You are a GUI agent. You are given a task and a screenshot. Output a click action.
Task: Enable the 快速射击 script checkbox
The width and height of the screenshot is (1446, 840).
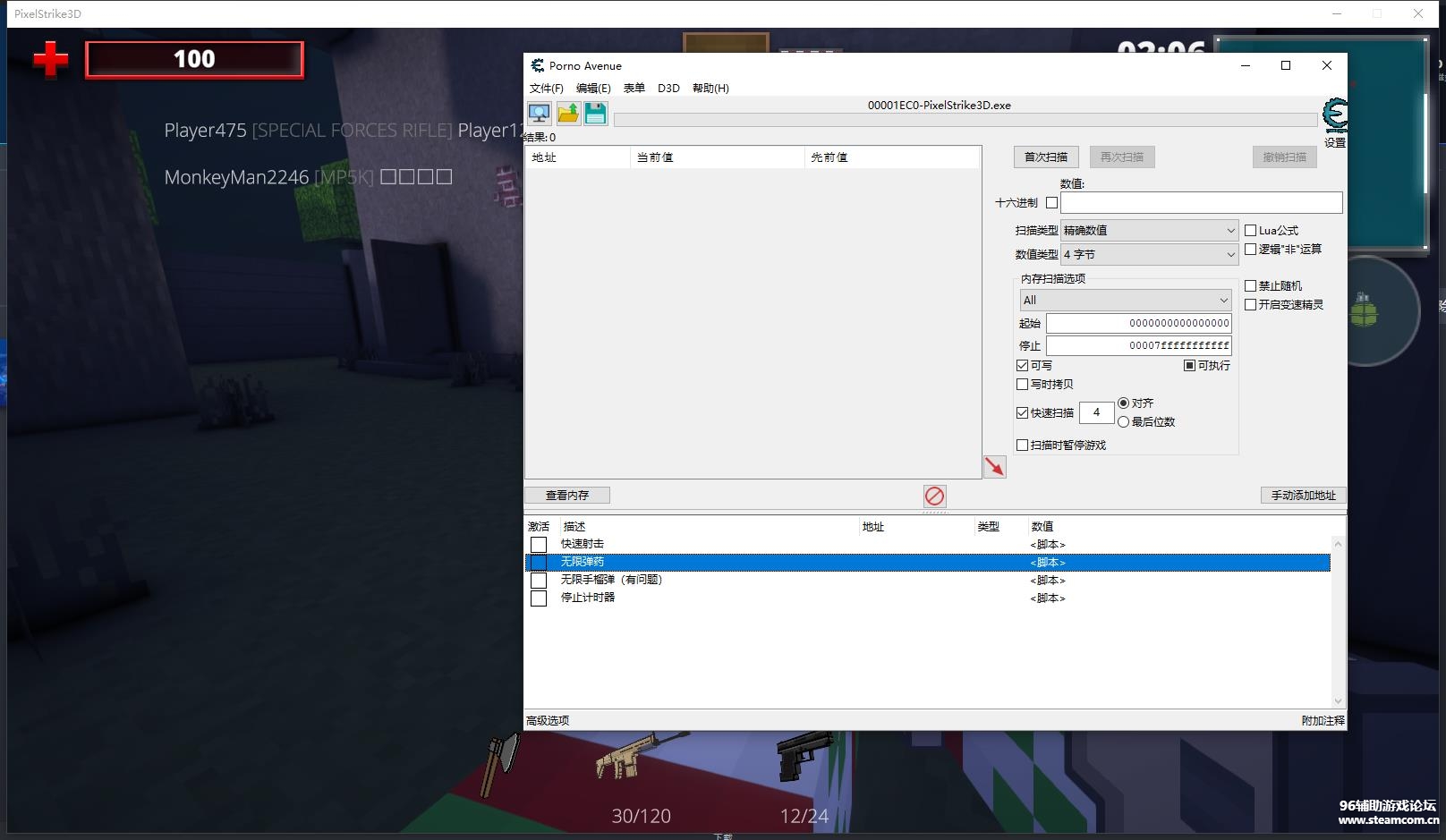539,545
